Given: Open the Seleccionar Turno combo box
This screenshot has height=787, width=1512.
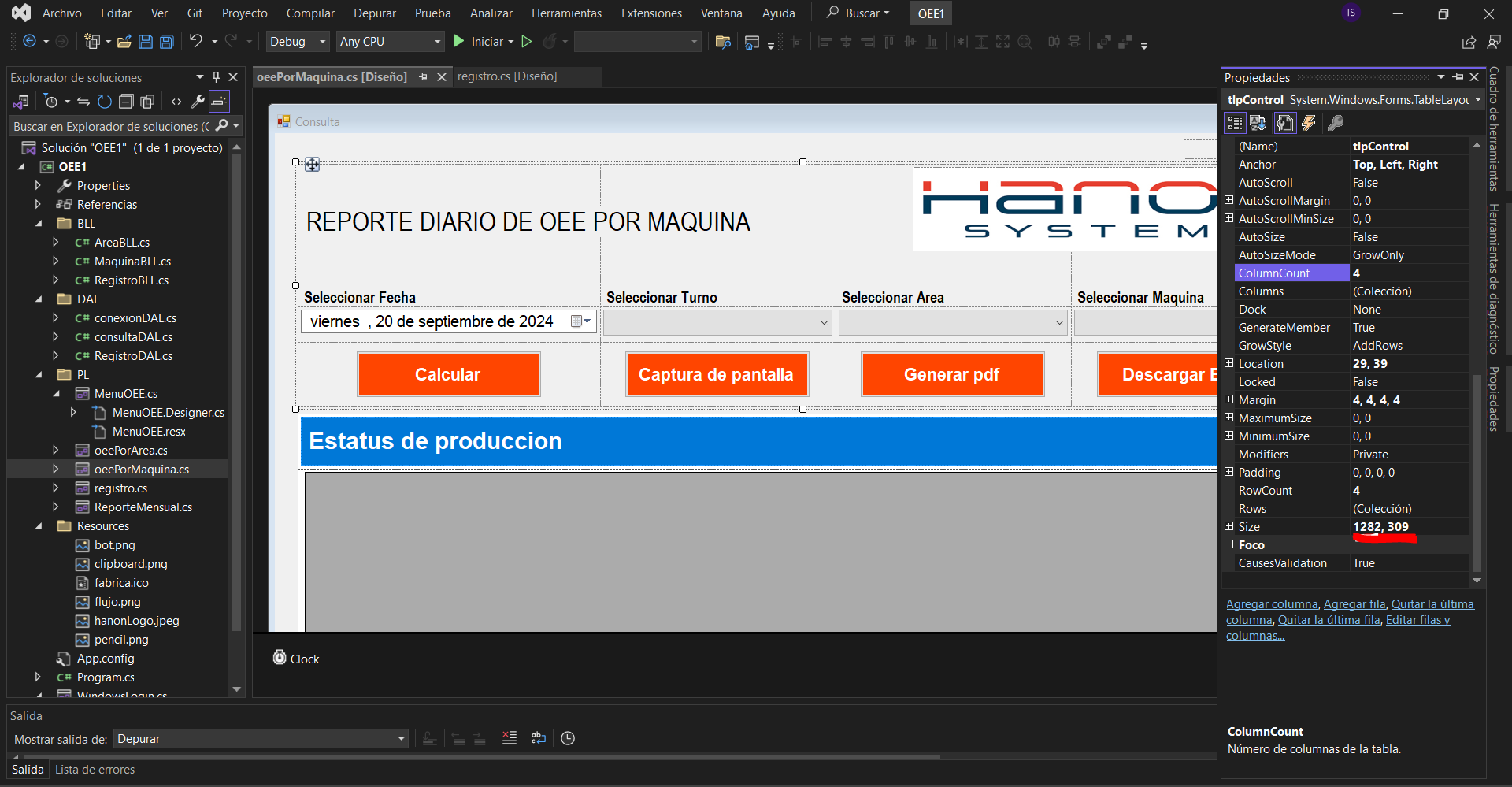Looking at the screenshot, I should pyautogui.click(x=717, y=322).
